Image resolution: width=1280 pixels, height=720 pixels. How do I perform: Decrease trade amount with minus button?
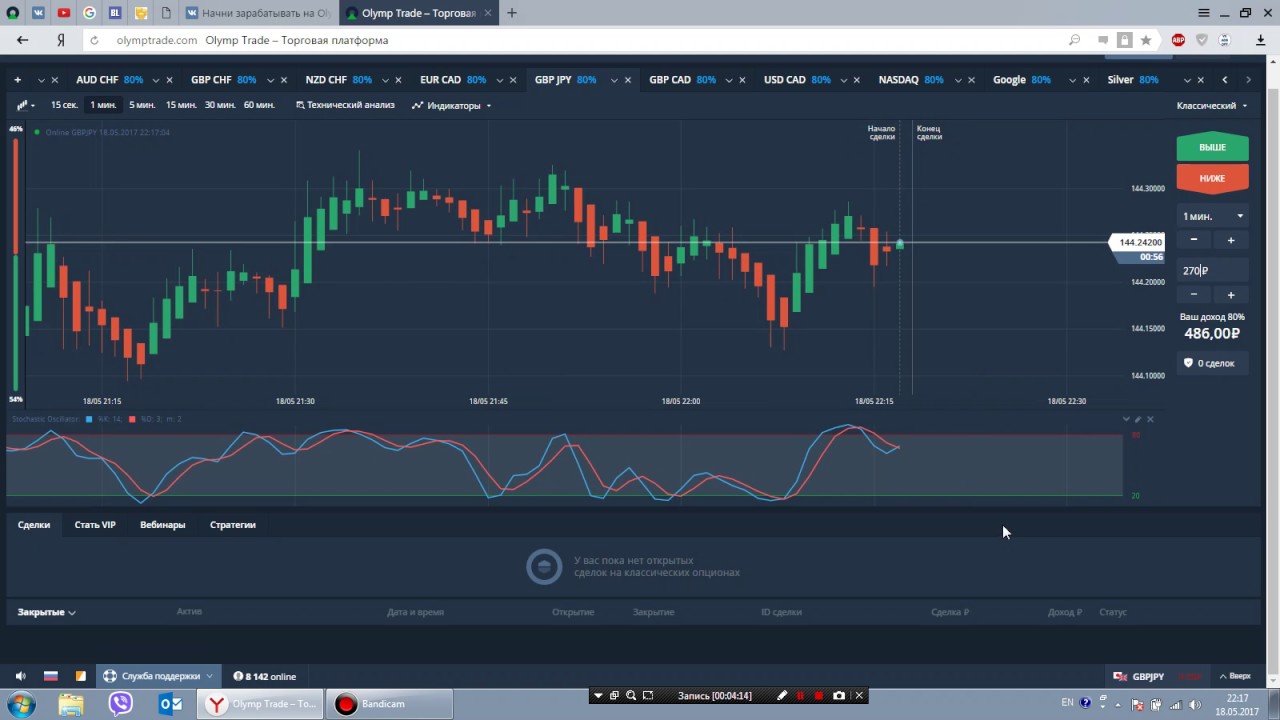pyautogui.click(x=1194, y=295)
